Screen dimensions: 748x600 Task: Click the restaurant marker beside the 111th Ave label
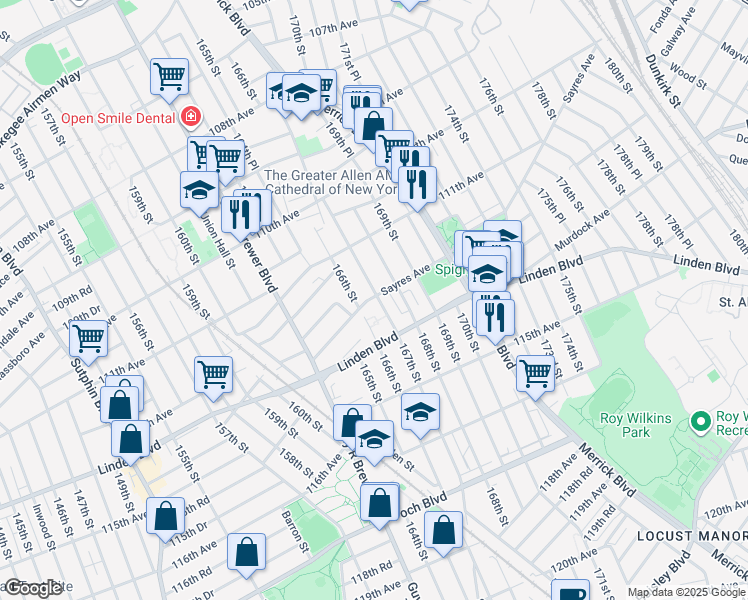coord(417,185)
